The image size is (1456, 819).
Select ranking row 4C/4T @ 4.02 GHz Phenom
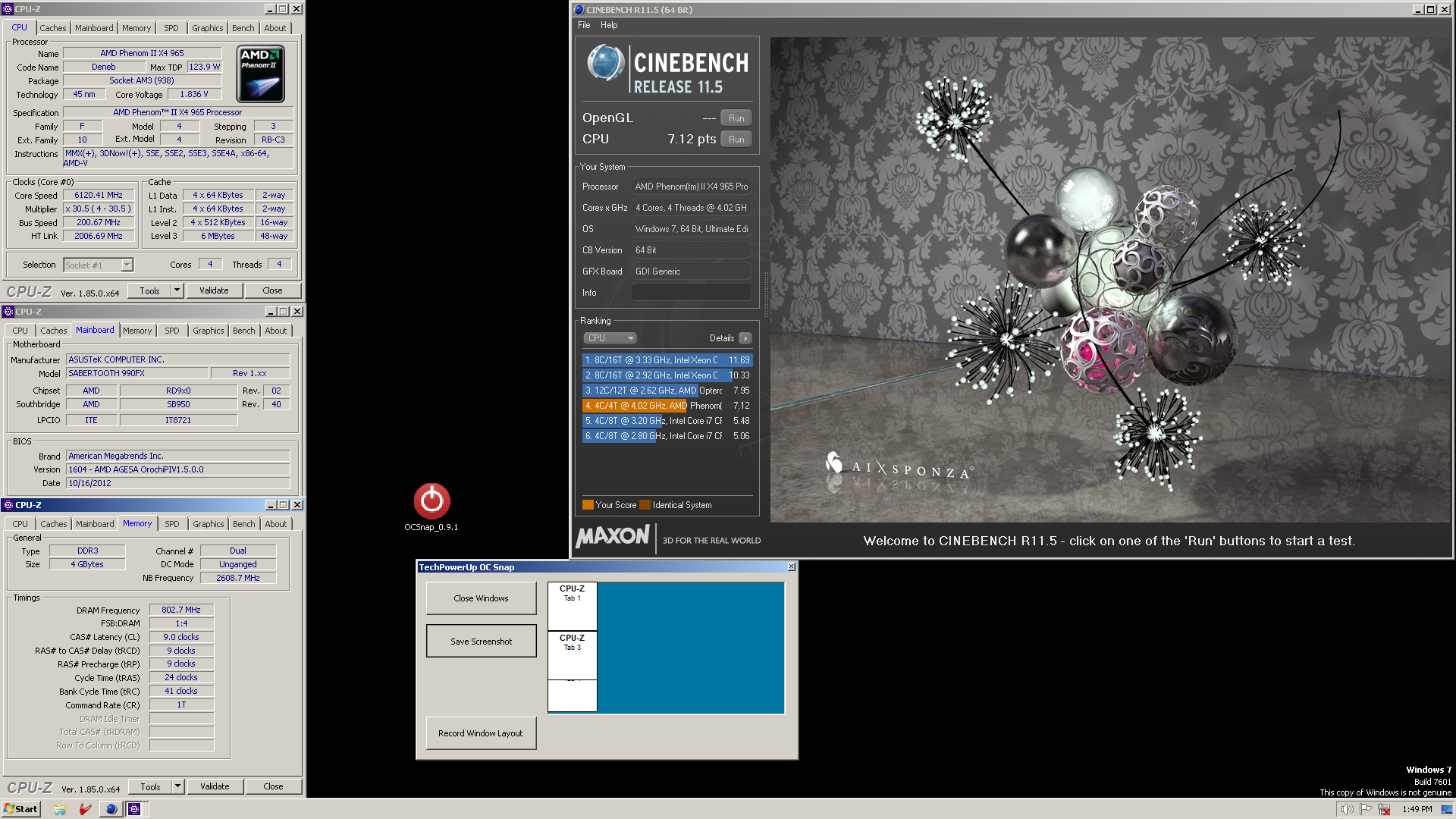pyautogui.click(x=667, y=406)
